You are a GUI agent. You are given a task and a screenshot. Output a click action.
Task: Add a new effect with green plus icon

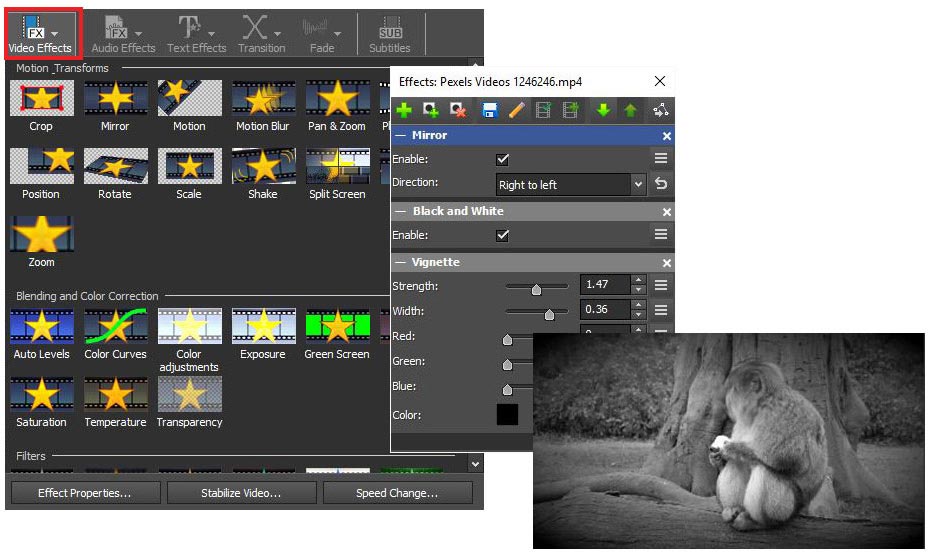(404, 110)
